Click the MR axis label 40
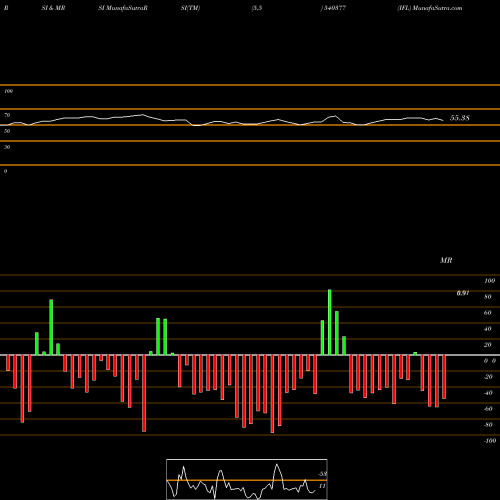The image size is (500, 500). (x=488, y=329)
